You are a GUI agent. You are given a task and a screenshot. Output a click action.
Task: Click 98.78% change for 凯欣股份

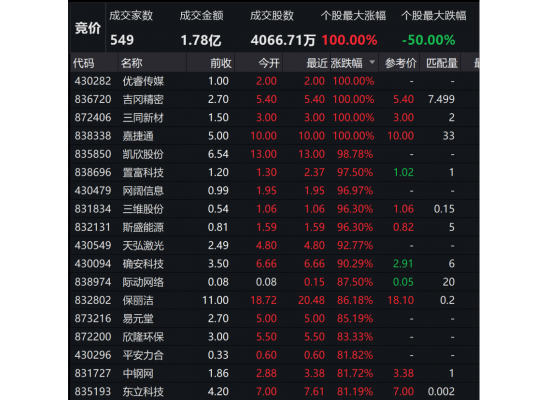point(355,154)
